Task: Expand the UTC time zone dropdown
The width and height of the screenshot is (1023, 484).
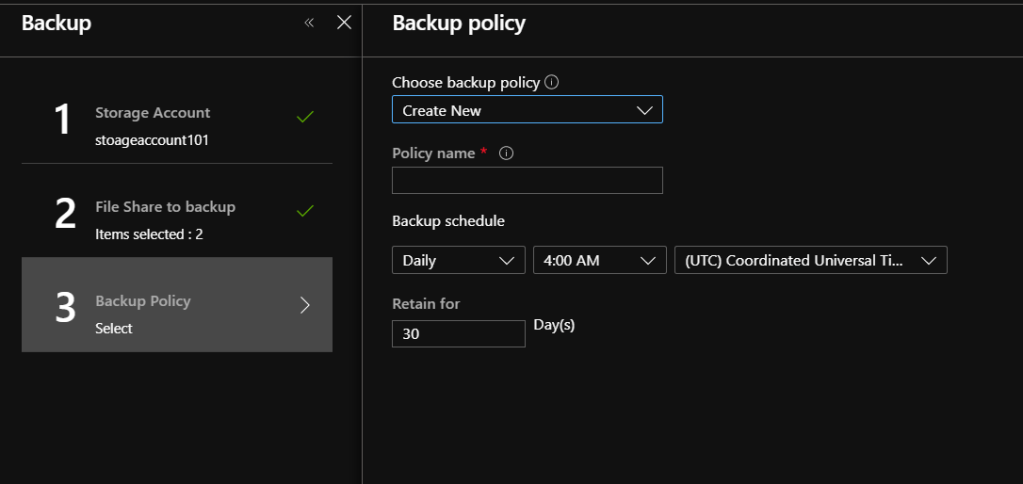Action: 810,261
